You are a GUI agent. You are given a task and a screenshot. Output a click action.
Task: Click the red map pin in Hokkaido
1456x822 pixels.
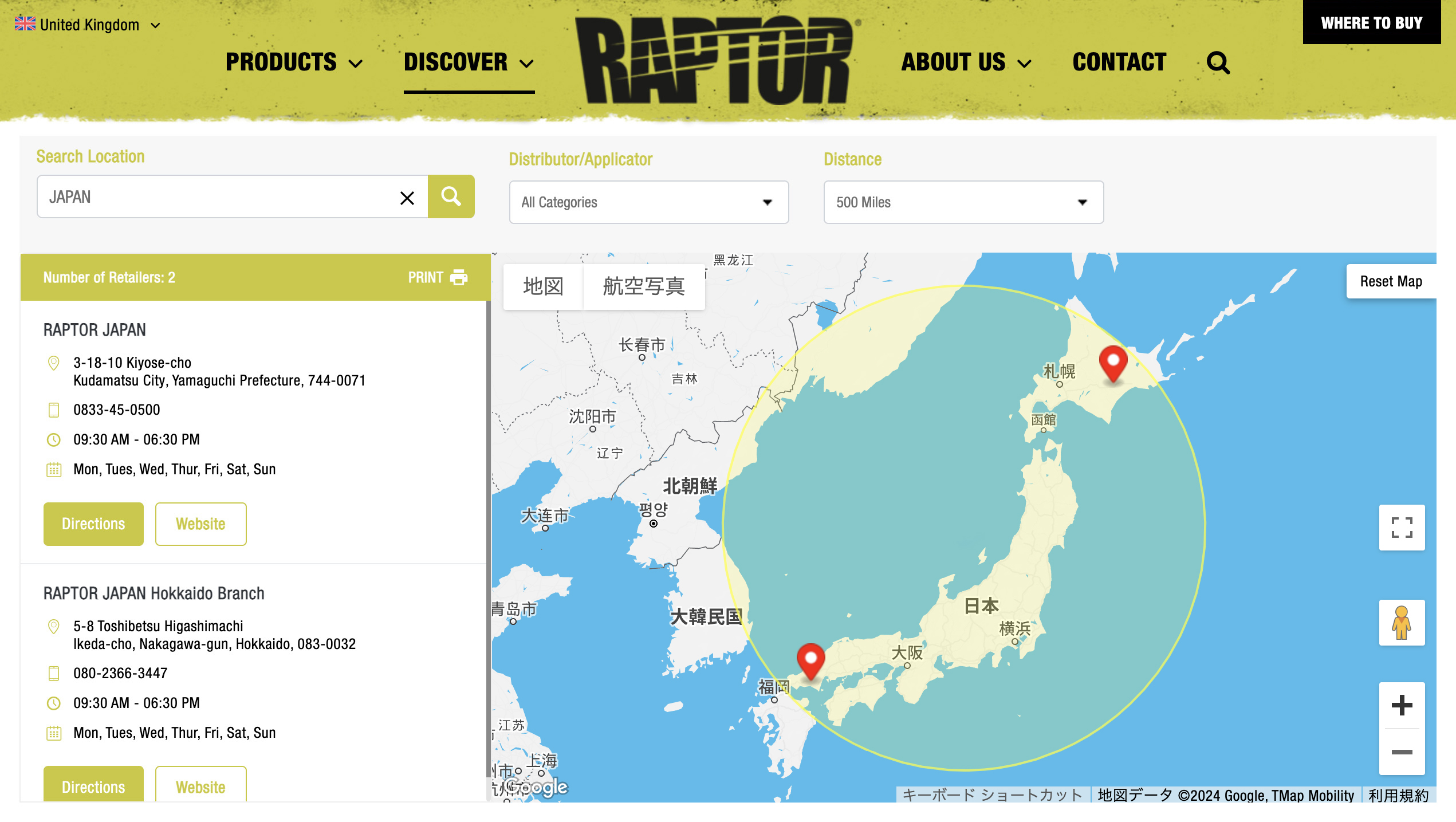pyautogui.click(x=1113, y=364)
